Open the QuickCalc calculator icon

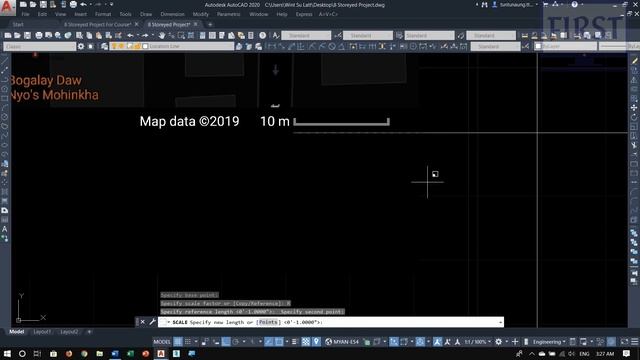point(251,36)
